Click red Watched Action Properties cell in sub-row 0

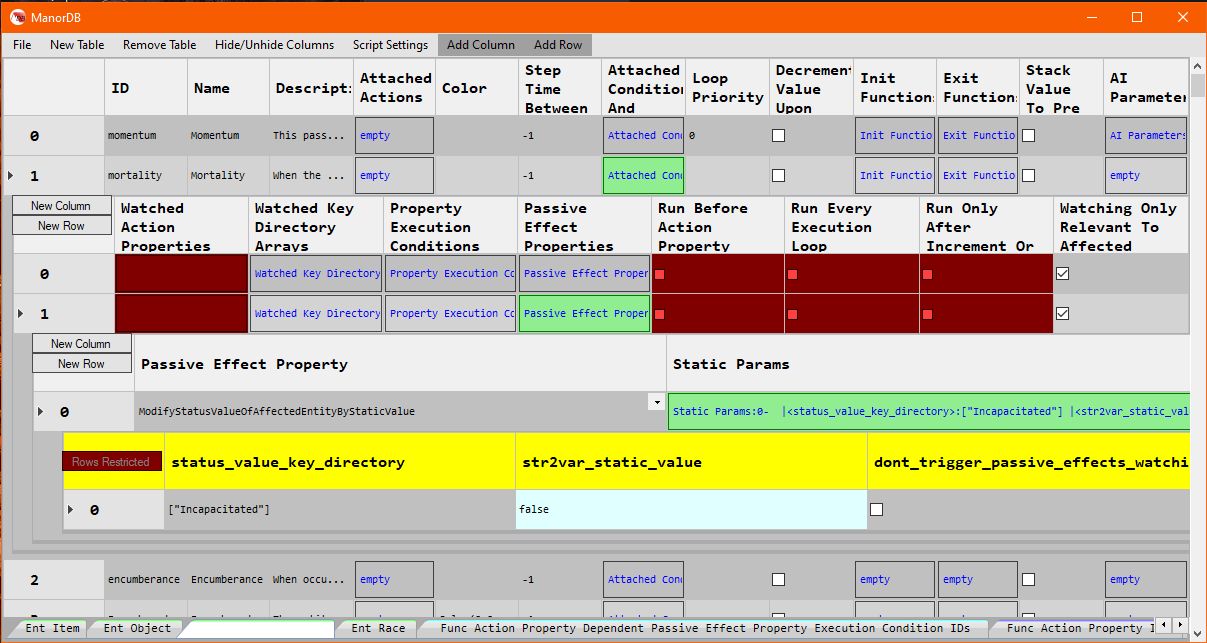point(181,273)
